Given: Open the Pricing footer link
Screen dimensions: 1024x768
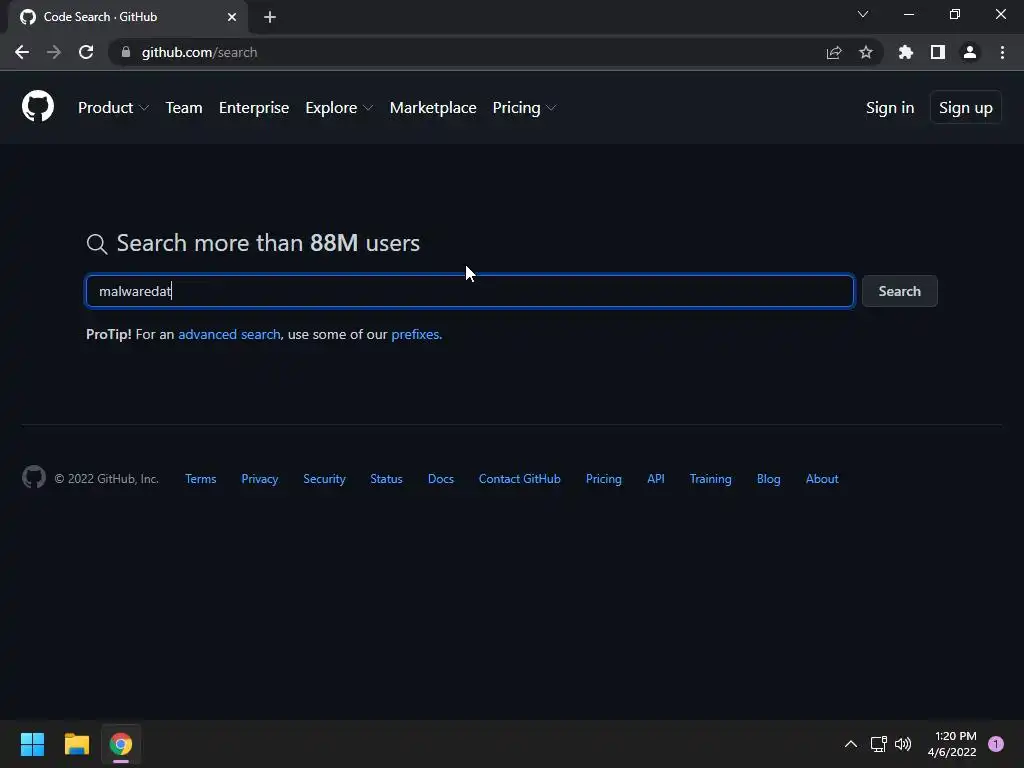Looking at the screenshot, I should pos(603,479).
